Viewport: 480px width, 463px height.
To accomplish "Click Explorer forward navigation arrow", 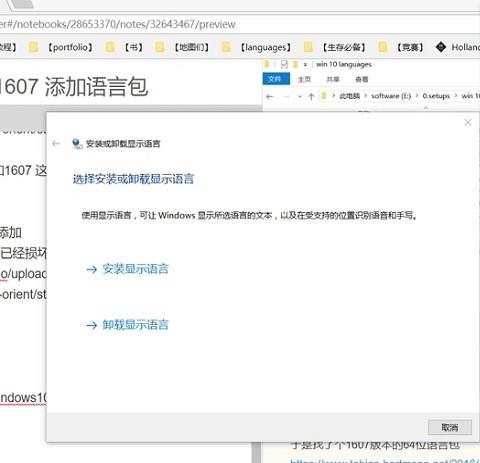I will (286, 96).
